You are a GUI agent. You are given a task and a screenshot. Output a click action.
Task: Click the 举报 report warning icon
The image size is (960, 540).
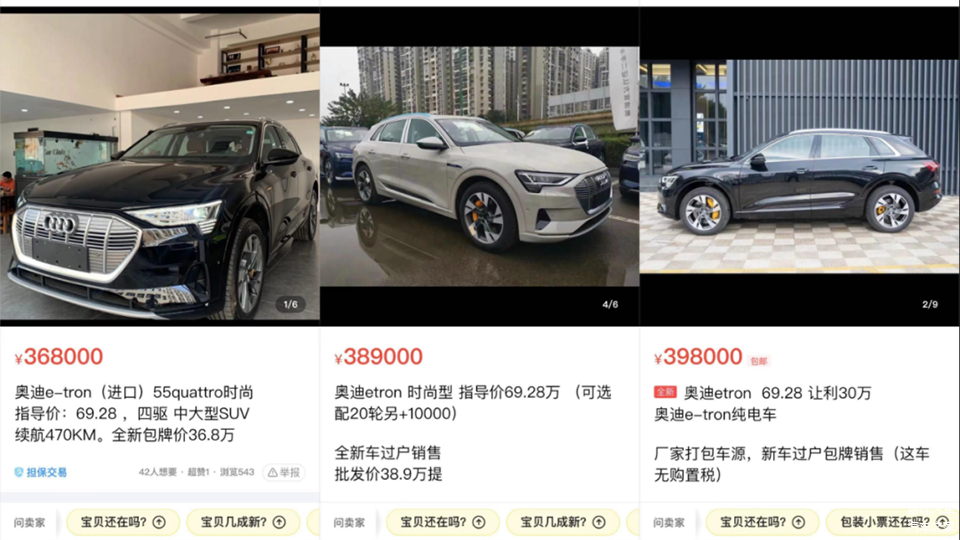point(272,472)
